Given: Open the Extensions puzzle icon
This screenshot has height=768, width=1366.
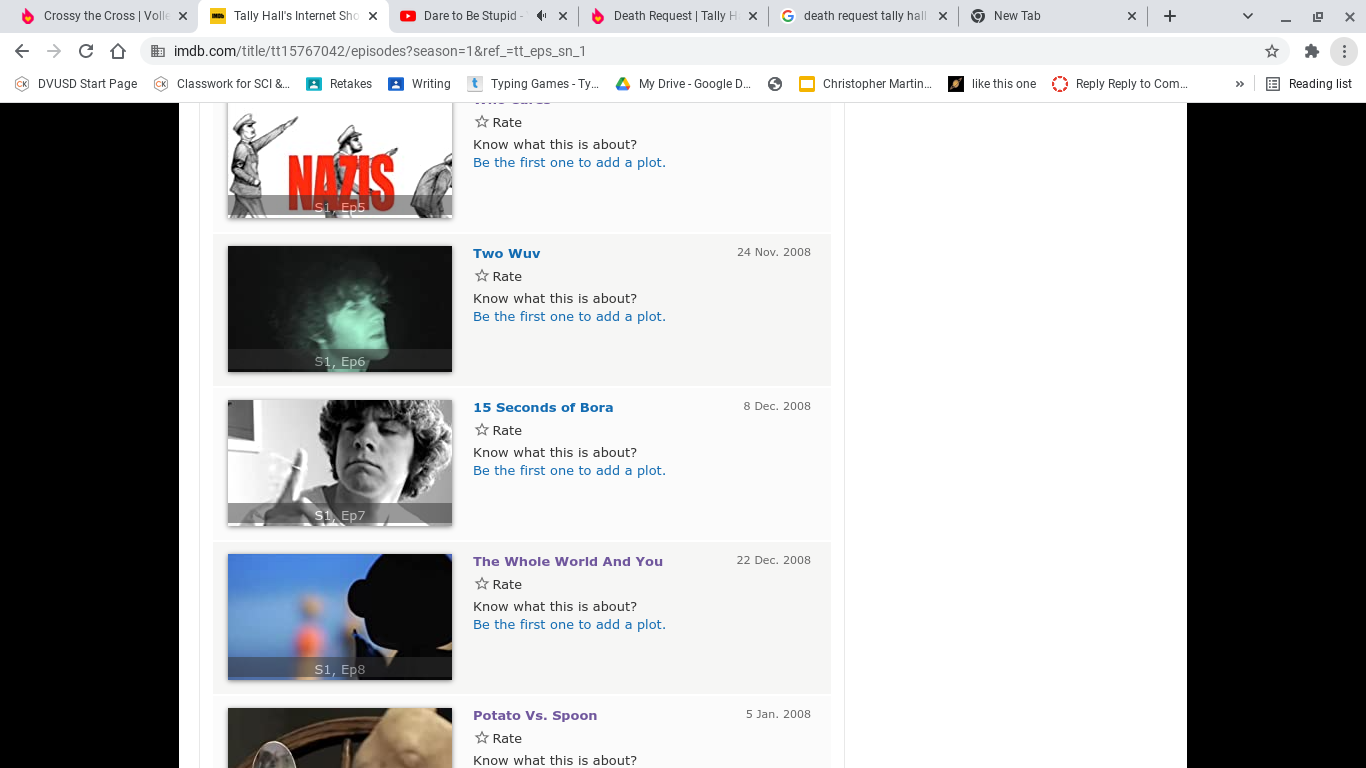Looking at the screenshot, I should point(1312,51).
